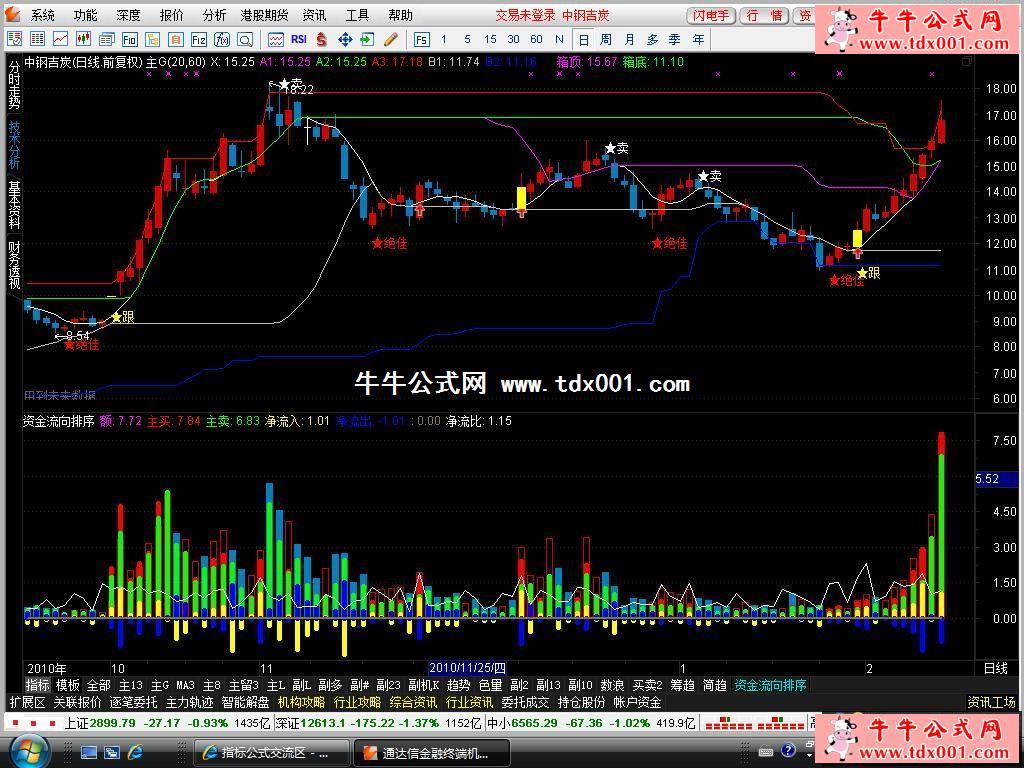
Task: Open 主力轨迹 panel
Action: [x=189, y=703]
